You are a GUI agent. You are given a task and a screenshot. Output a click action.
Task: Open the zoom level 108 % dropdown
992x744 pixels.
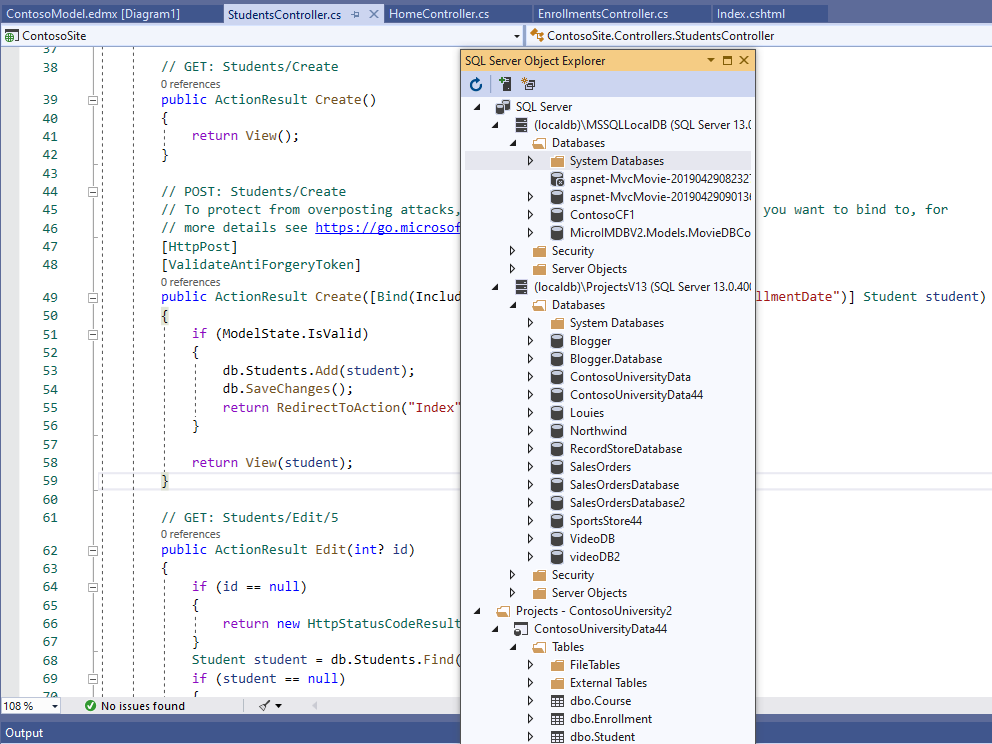click(x=55, y=706)
